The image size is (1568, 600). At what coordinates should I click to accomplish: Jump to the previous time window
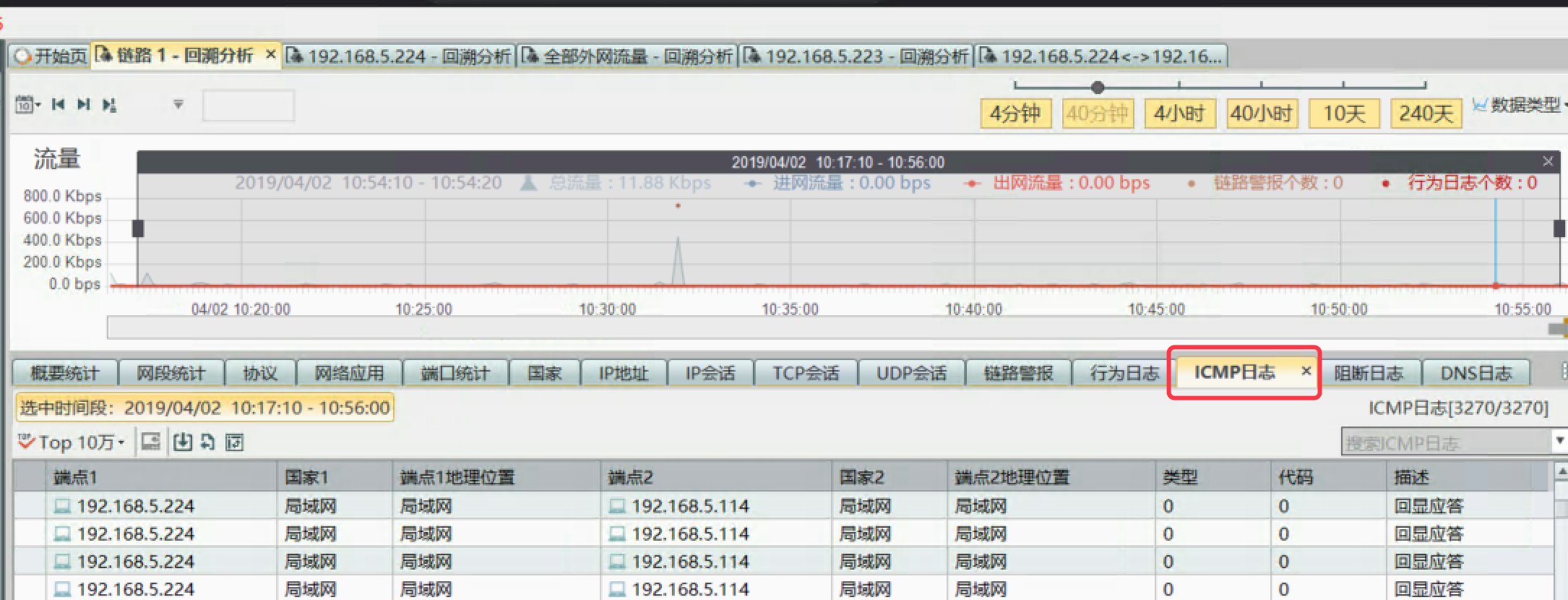click(59, 105)
